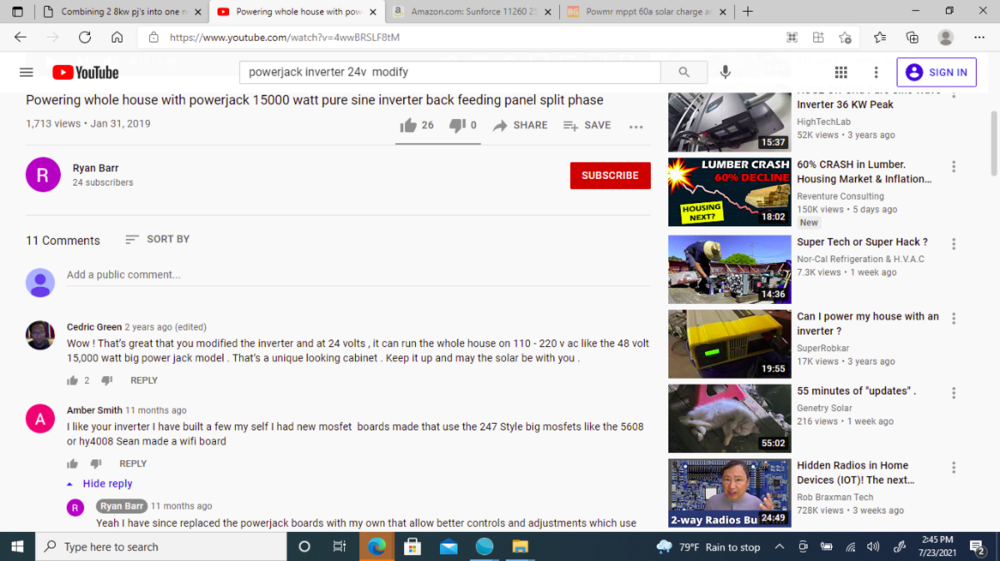Click in the YouTube search box
Image resolution: width=1000 pixels, height=561 pixels.
(x=450, y=72)
